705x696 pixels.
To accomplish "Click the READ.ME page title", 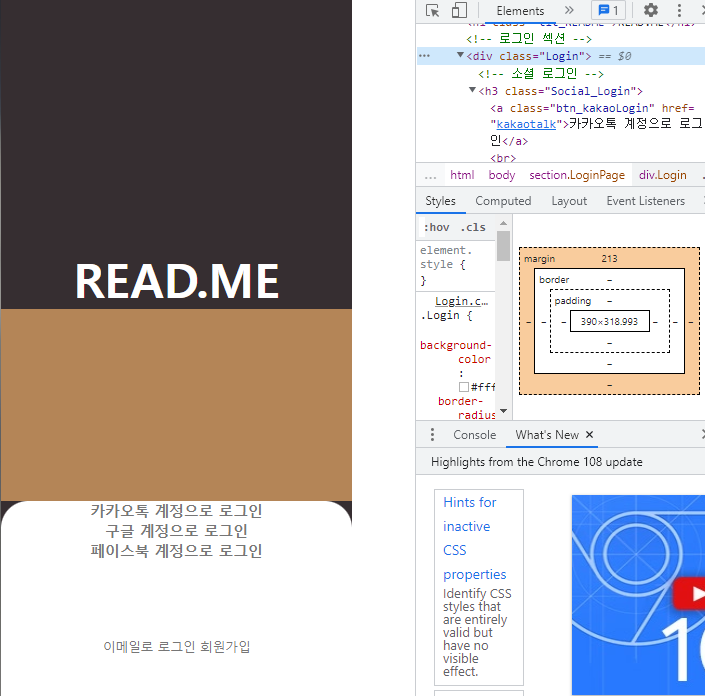I will [x=177, y=281].
